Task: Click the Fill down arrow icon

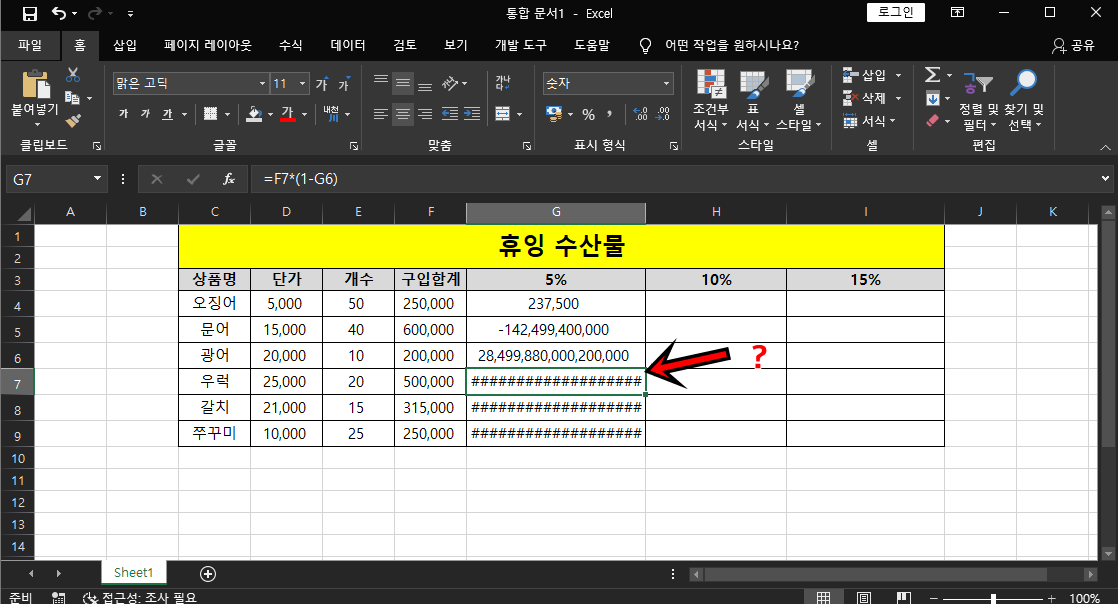Action: pyautogui.click(x=933, y=98)
